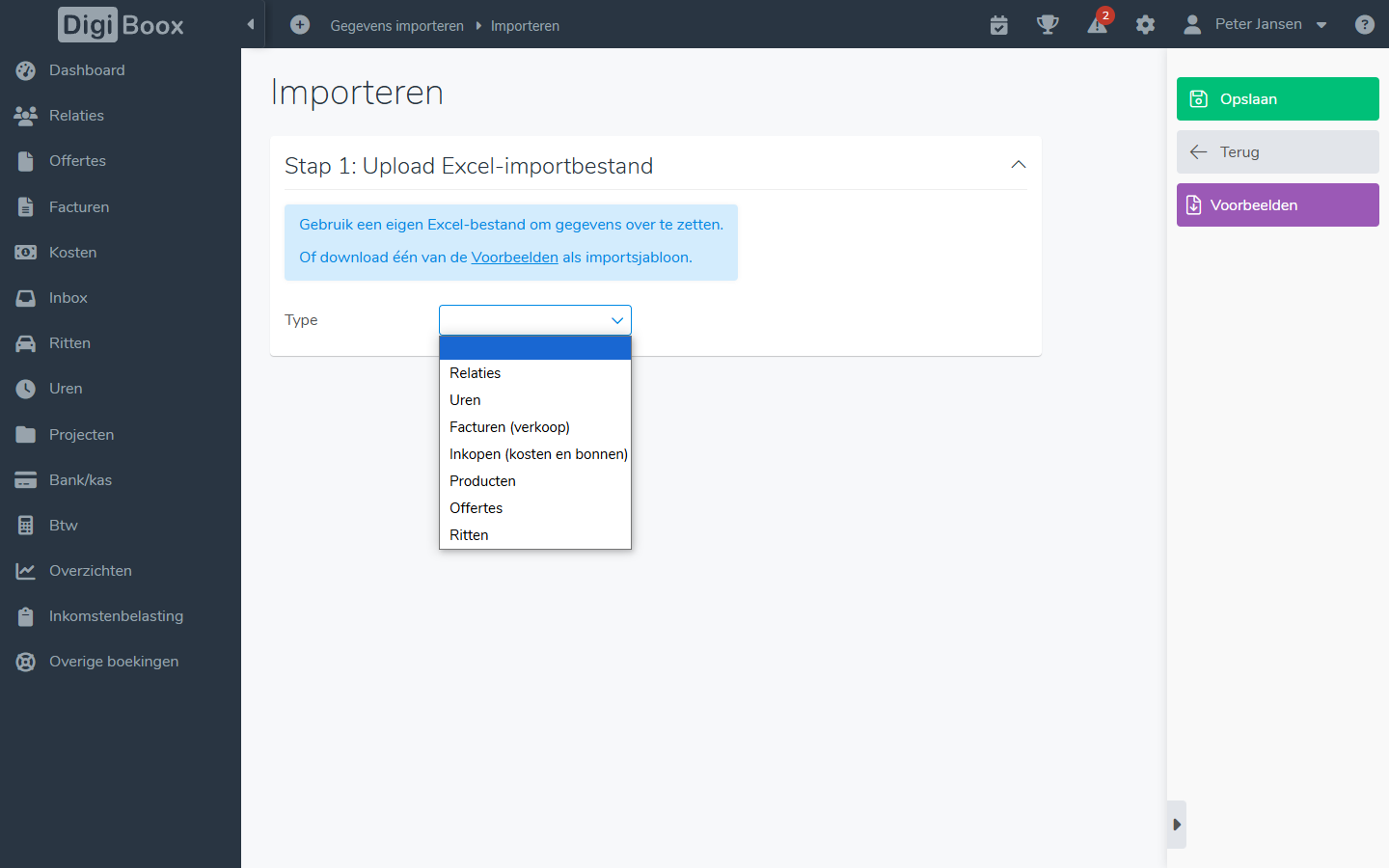This screenshot has height=868, width=1389.
Task: Pick Inkopen (kosten en bonnen) option
Action: [538, 454]
